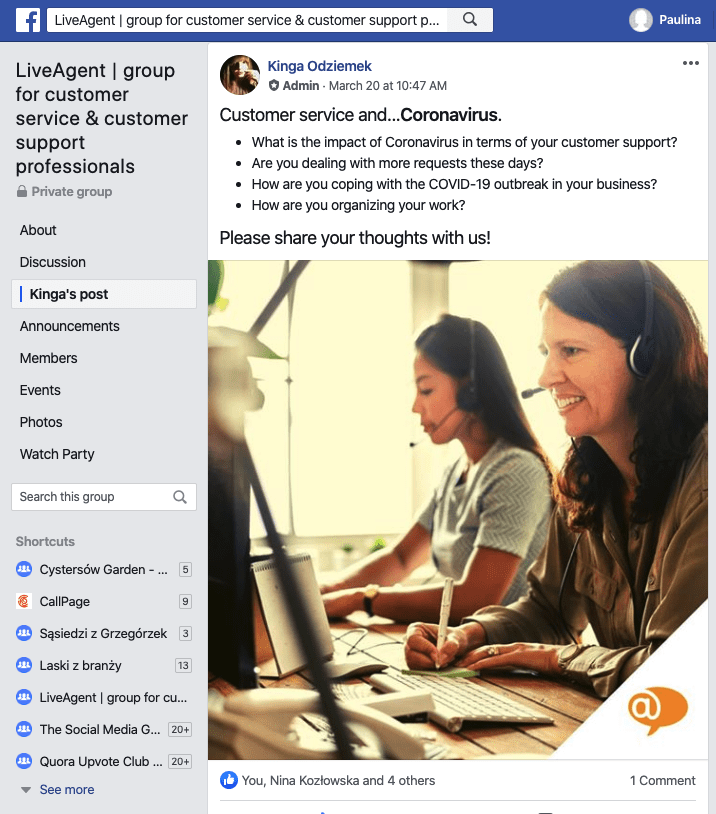Click the search icon in group search
Image resolution: width=716 pixels, height=814 pixels.
tap(180, 497)
